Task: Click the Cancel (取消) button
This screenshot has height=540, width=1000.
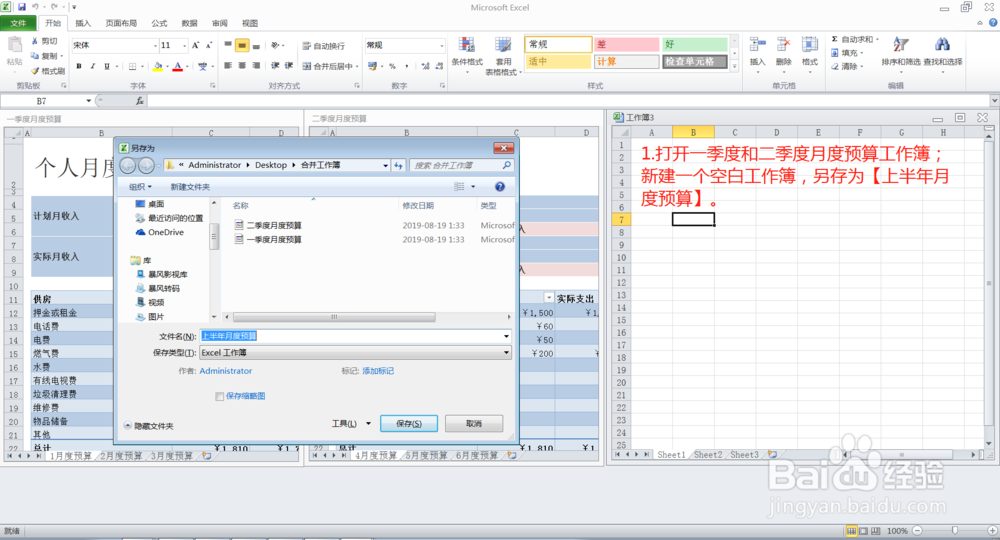Action: tap(474, 423)
